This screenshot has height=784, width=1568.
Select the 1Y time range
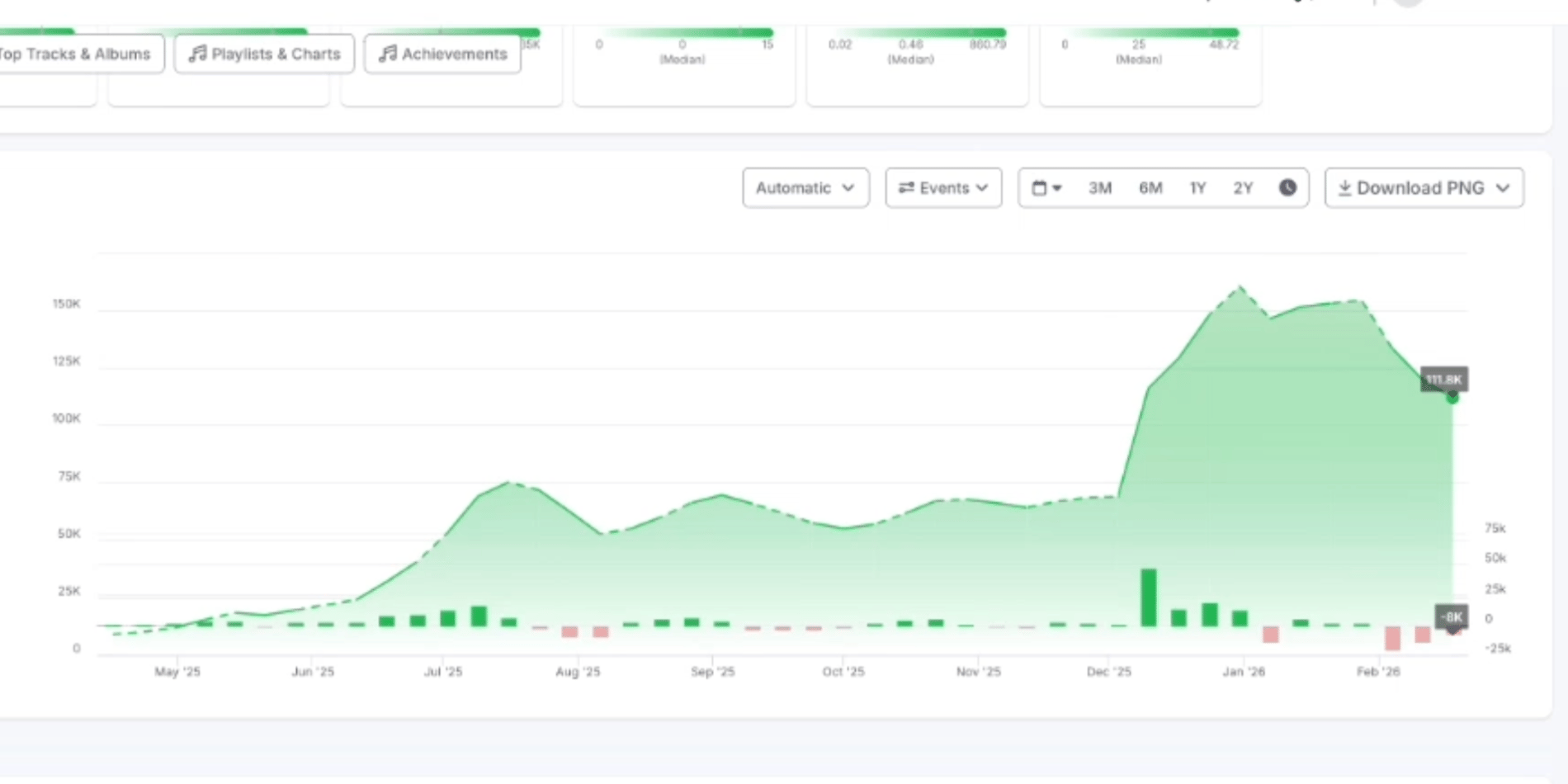[1197, 188]
